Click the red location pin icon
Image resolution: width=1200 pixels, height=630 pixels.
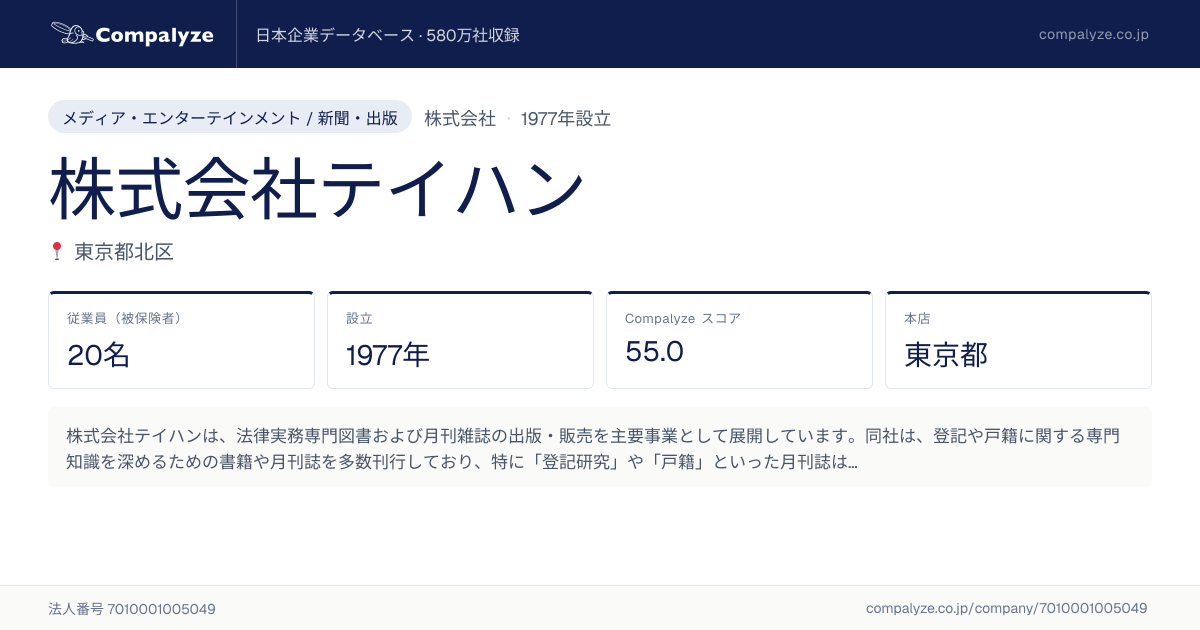point(57,251)
